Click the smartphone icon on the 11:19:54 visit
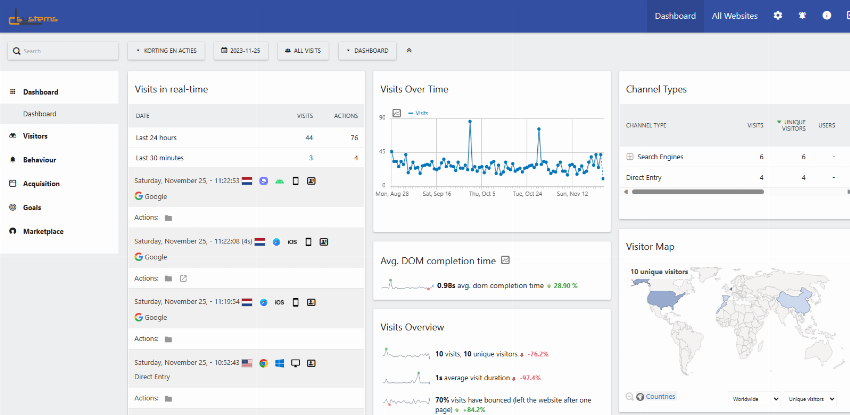 point(295,302)
